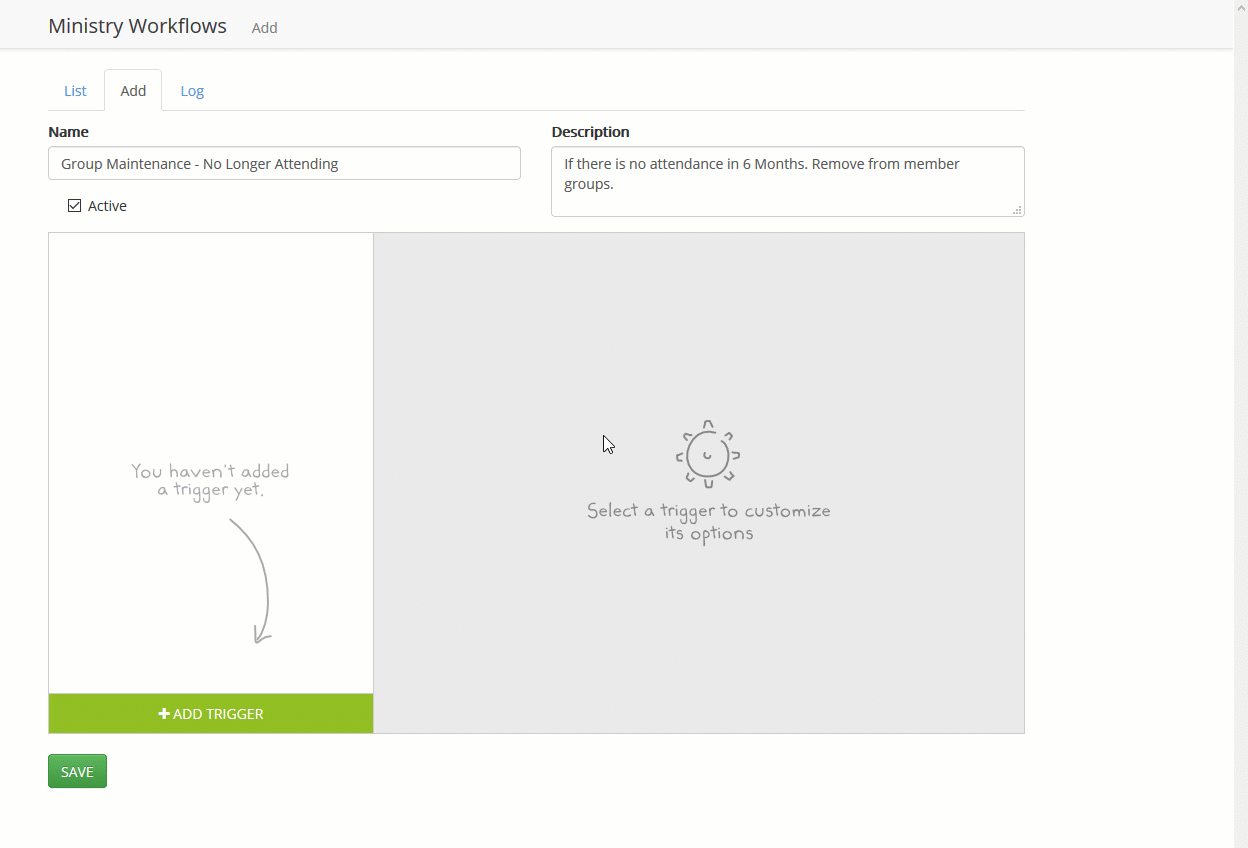Click the Description box resize handle
Screen dimensions: 1248x848
coord(1017,210)
